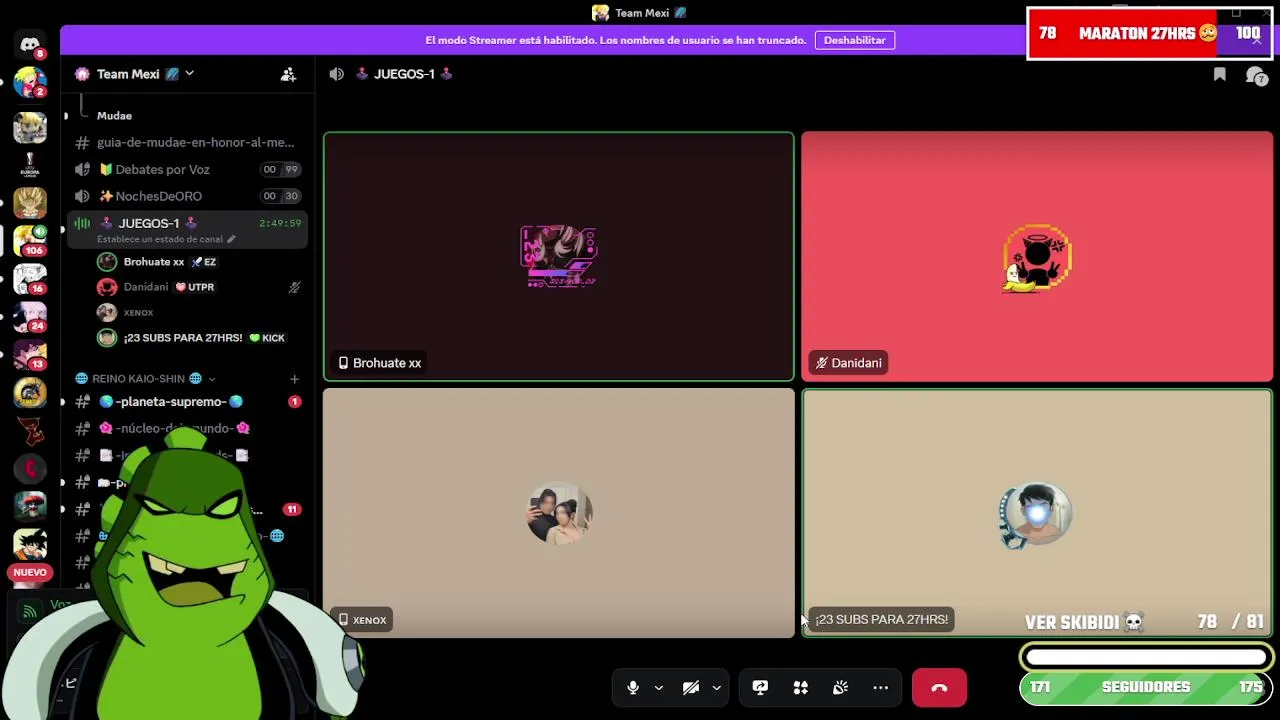
Task: Join the Debates por Voz voice channel
Action: coord(187,170)
